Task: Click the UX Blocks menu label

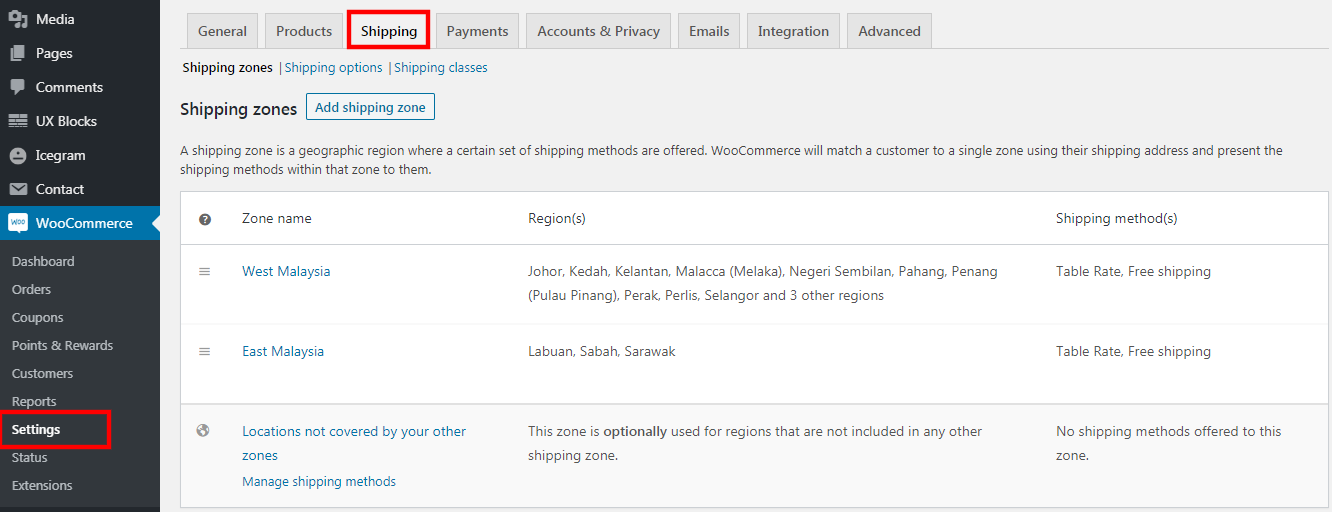Action: click(66, 121)
